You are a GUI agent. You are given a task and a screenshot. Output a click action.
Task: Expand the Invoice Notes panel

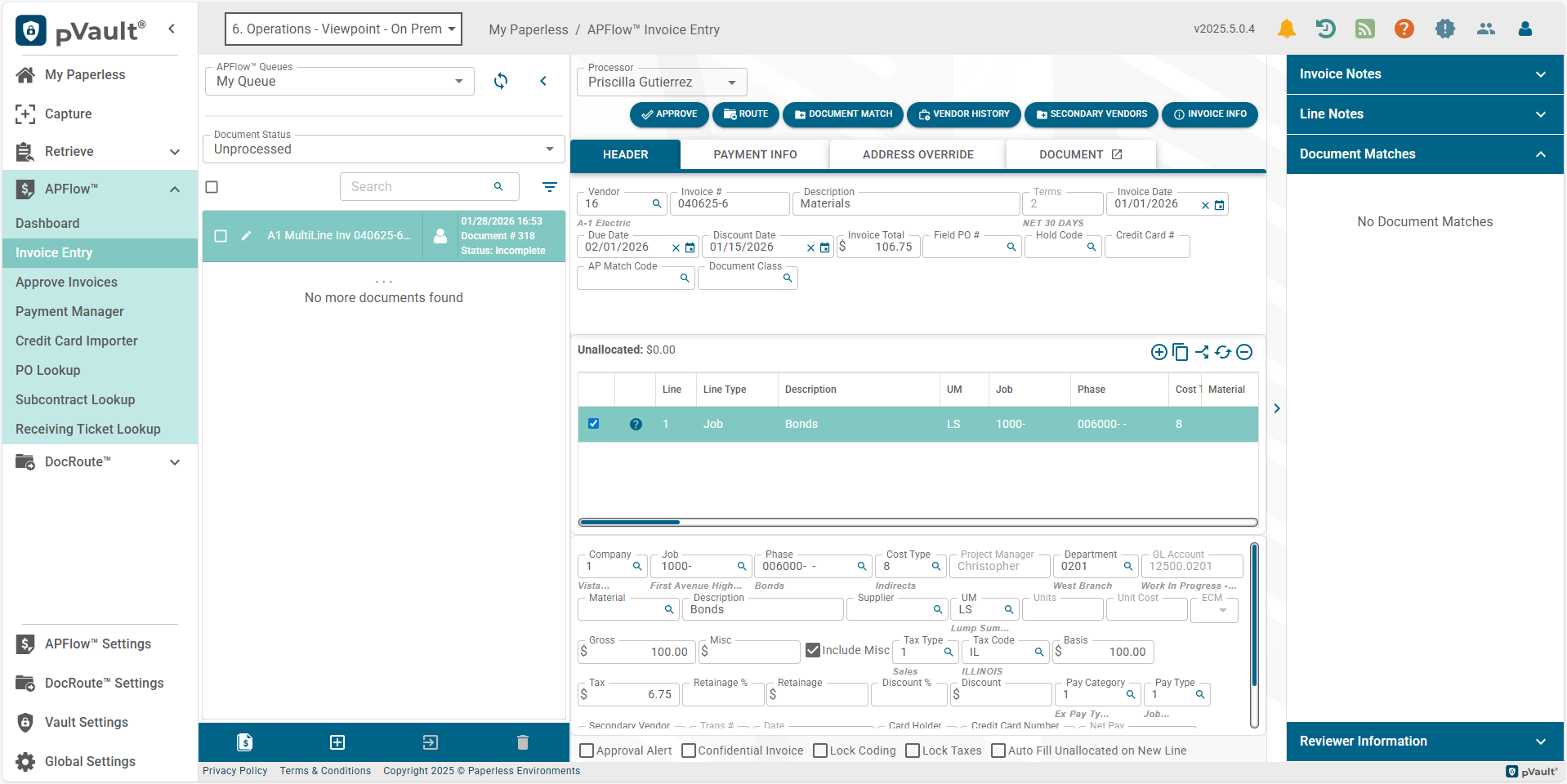point(1424,74)
